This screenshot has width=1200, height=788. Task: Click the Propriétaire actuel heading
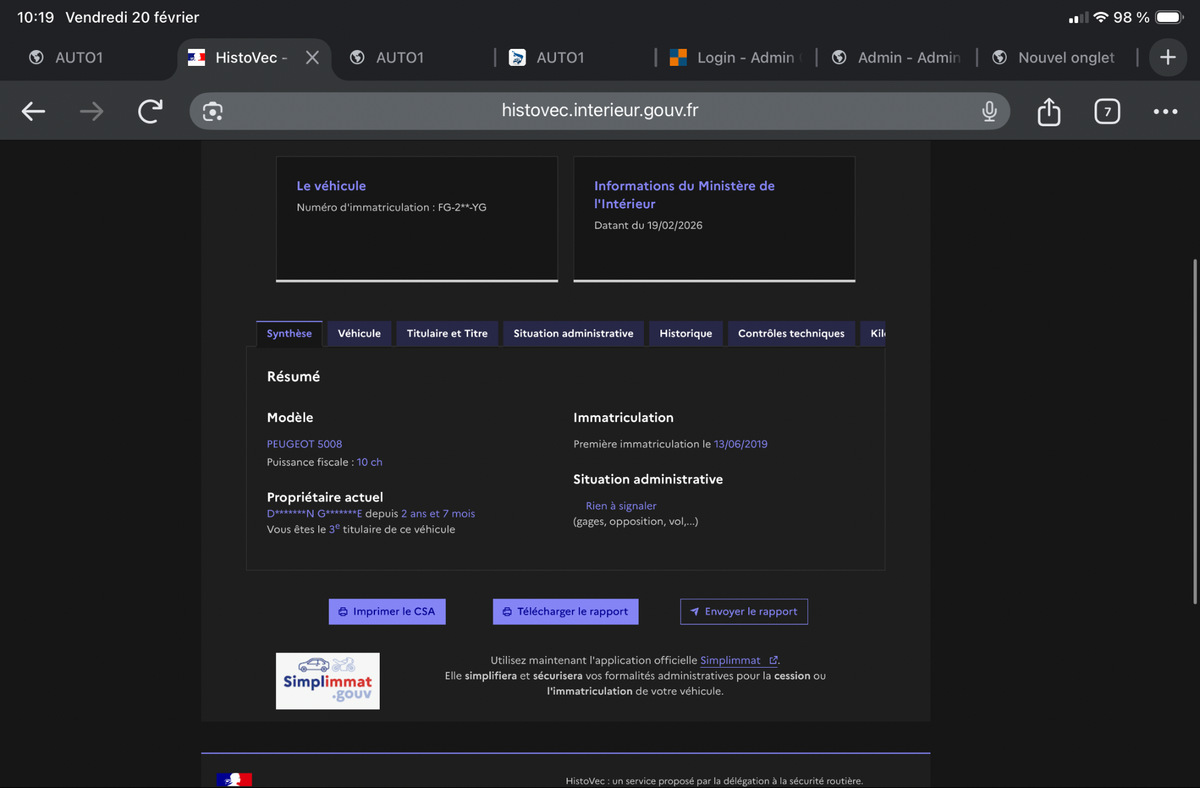click(x=325, y=497)
